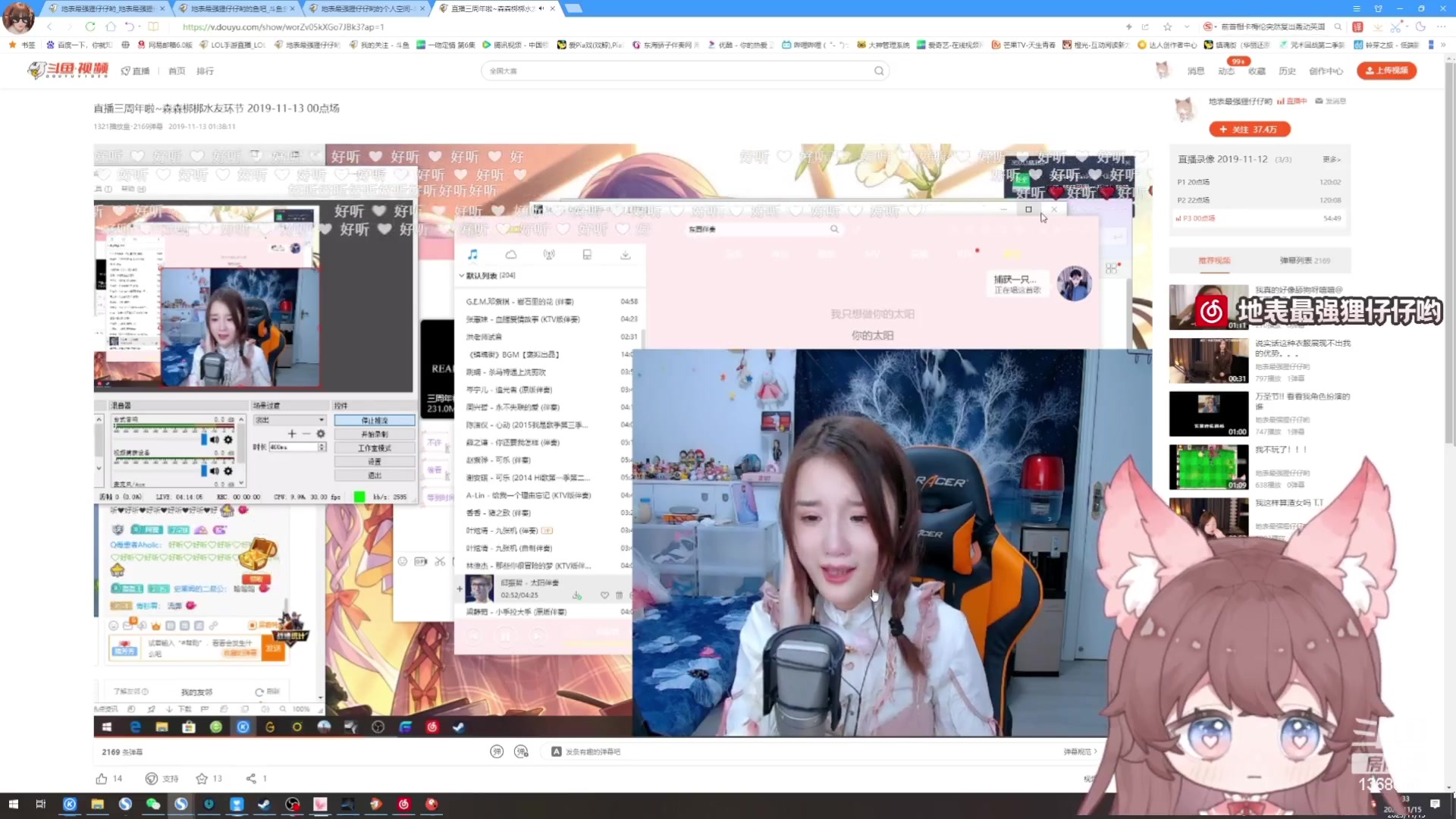Click danmaku text input field
The height and width of the screenshot is (819, 1456).
pyautogui.click(x=796, y=752)
